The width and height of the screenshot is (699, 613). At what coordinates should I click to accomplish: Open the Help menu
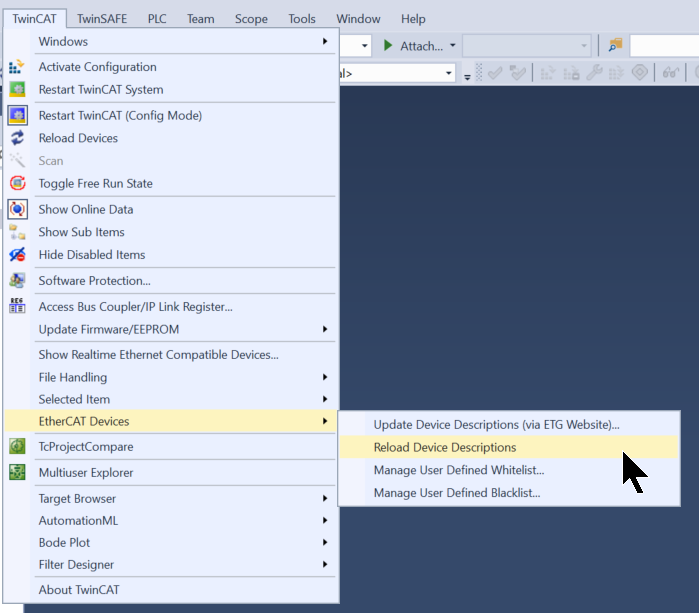click(x=413, y=19)
